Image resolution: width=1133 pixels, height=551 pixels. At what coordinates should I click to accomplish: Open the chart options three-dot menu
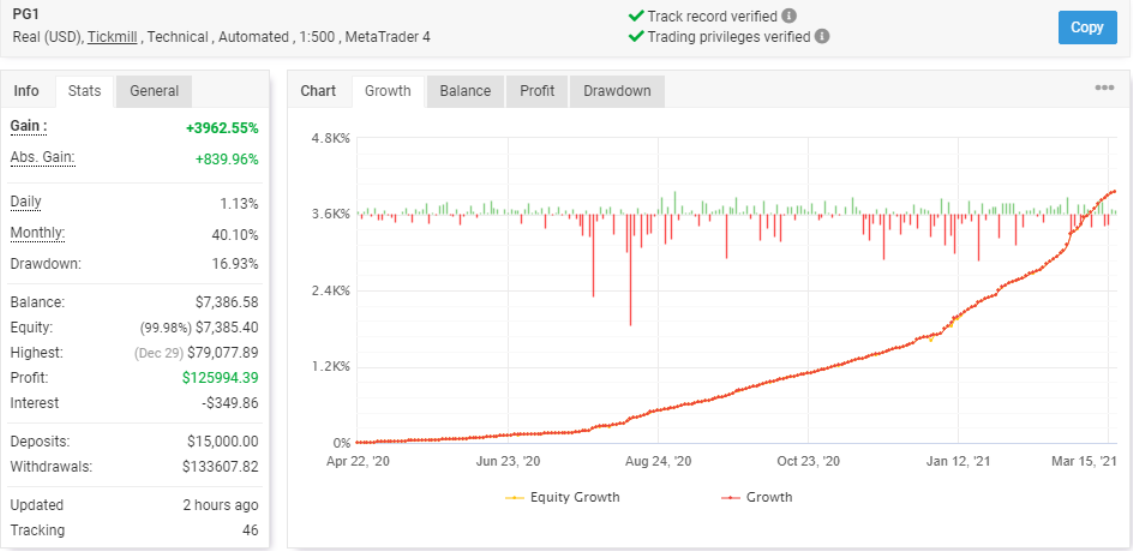tap(1104, 88)
